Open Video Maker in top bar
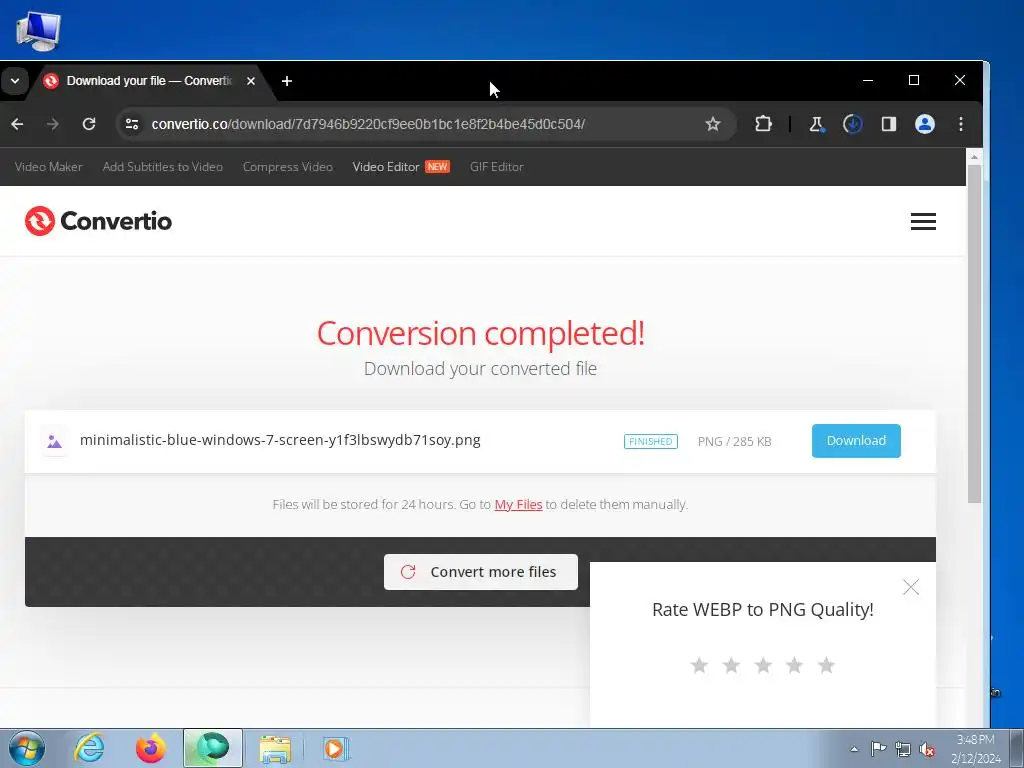 (x=49, y=167)
